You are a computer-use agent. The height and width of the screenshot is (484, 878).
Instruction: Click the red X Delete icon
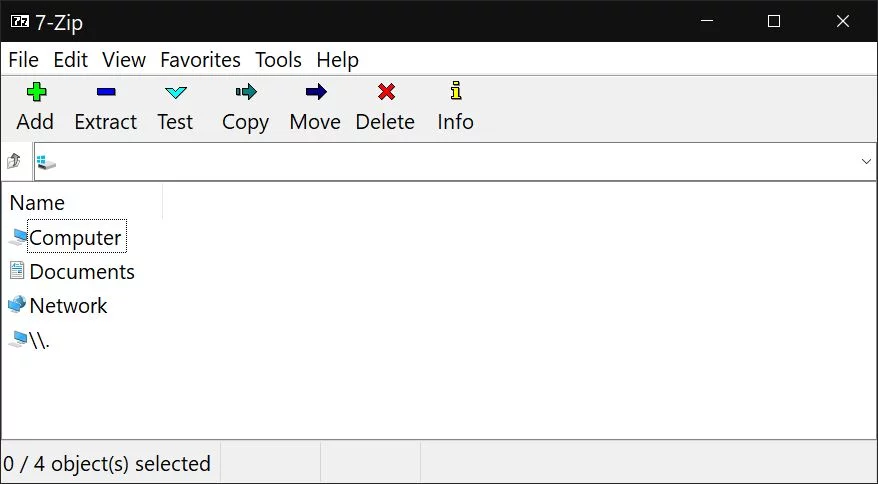[386, 92]
